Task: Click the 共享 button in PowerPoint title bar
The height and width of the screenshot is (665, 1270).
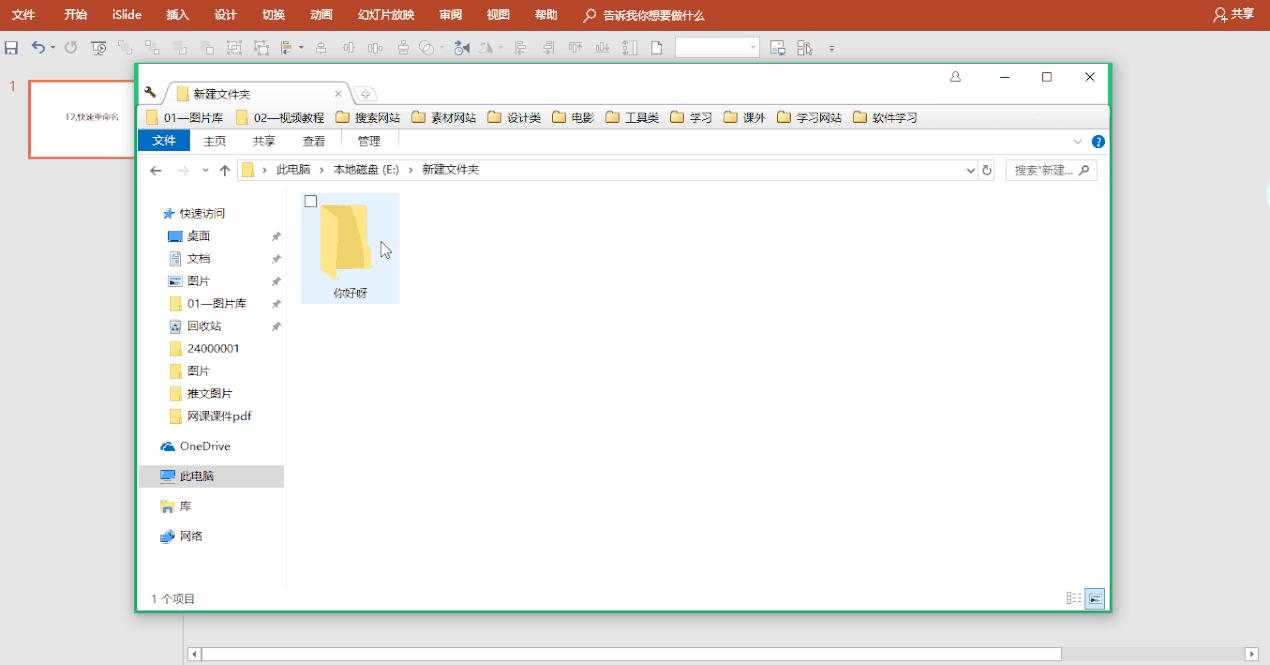Action: tap(1232, 15)
